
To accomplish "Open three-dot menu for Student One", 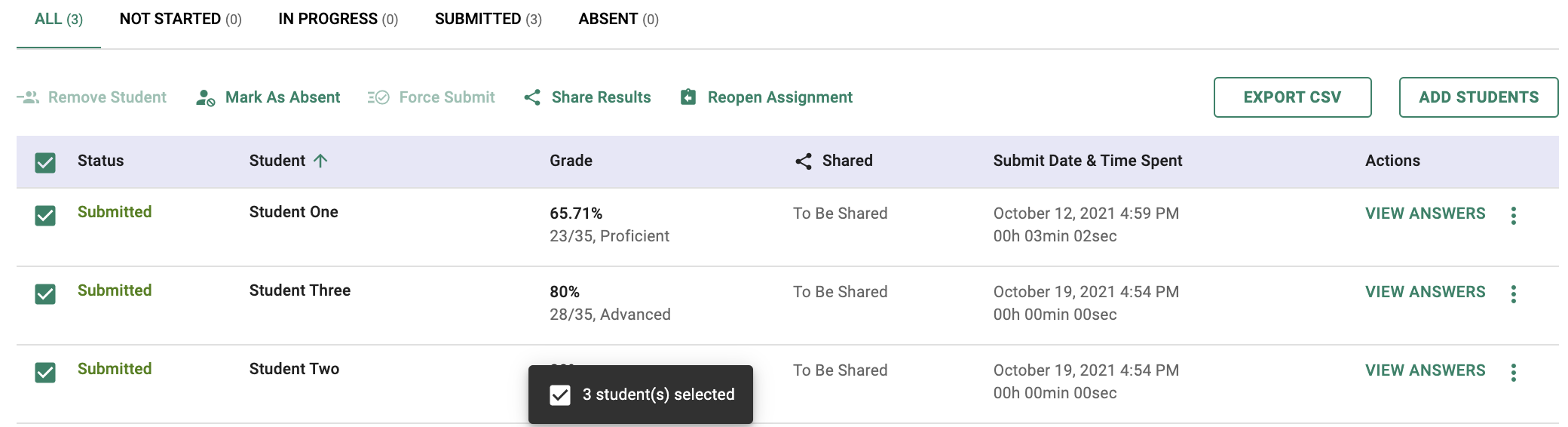I will pos(1513,216).
